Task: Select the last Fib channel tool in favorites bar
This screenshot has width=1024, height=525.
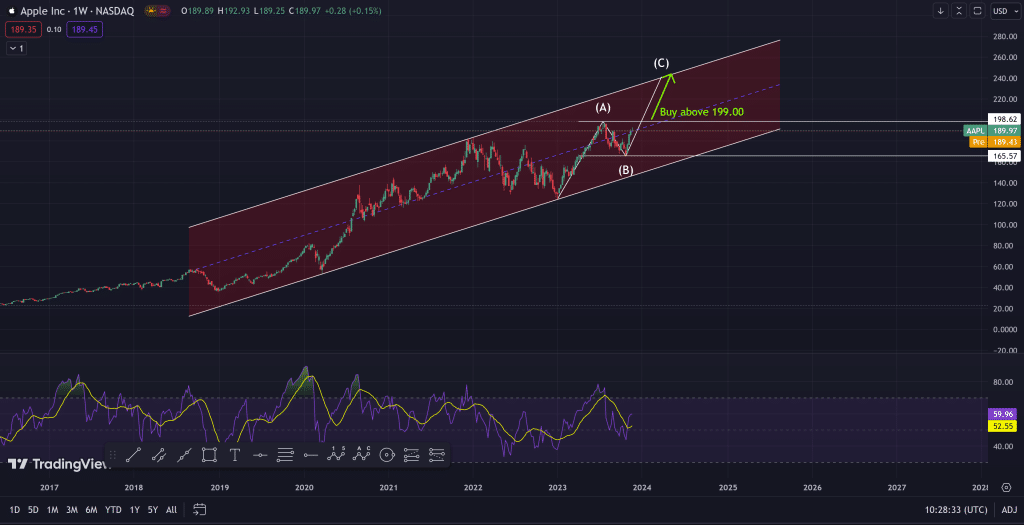Action: 437,455
